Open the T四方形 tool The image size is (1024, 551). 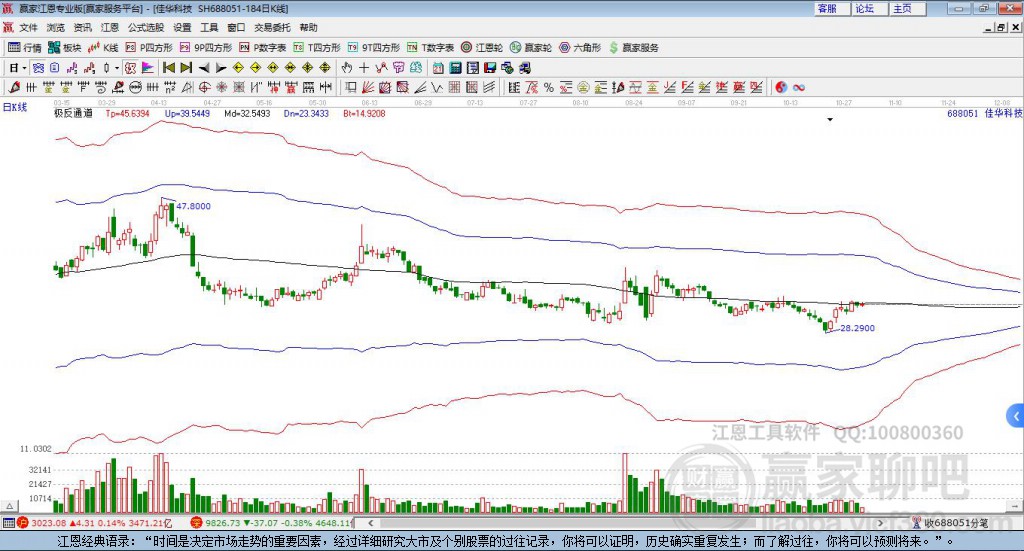[x=317, y=48]
